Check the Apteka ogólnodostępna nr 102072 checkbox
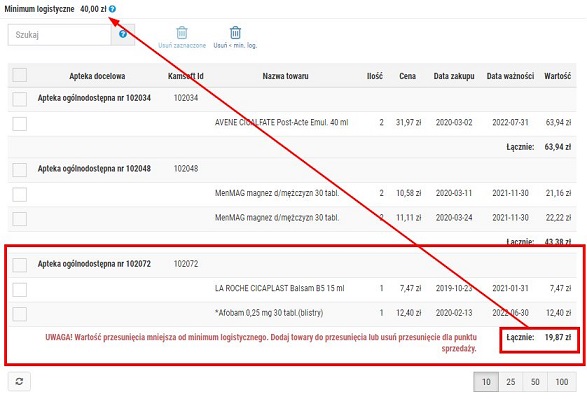This screenshot has height=399, width=587. click(x=19, y=265)
